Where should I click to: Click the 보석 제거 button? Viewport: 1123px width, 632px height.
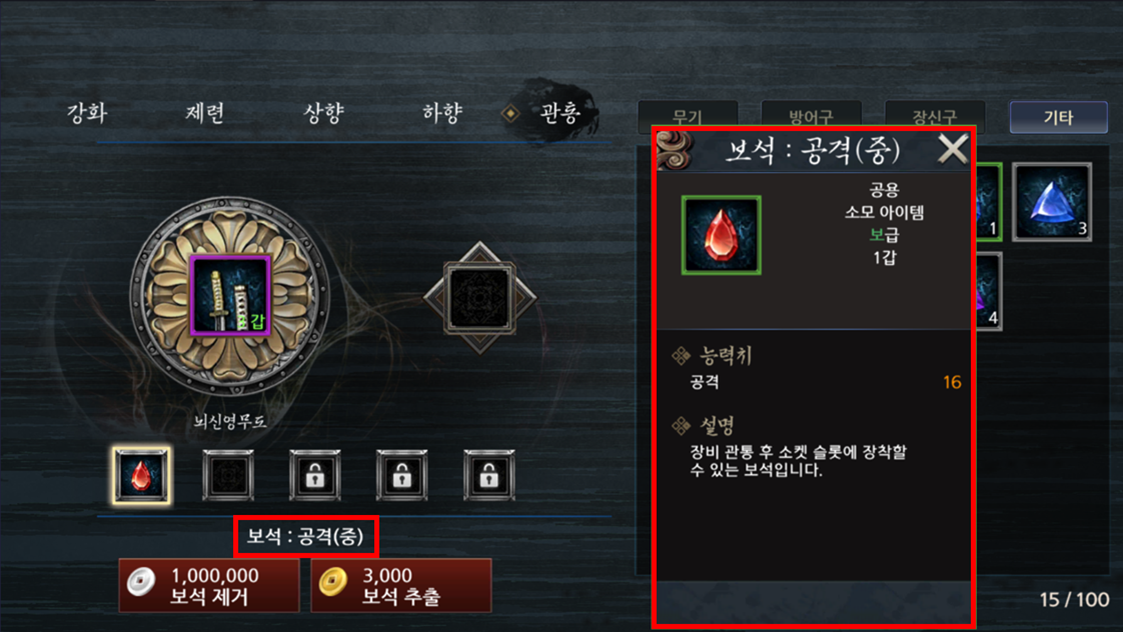click(209, 585)
